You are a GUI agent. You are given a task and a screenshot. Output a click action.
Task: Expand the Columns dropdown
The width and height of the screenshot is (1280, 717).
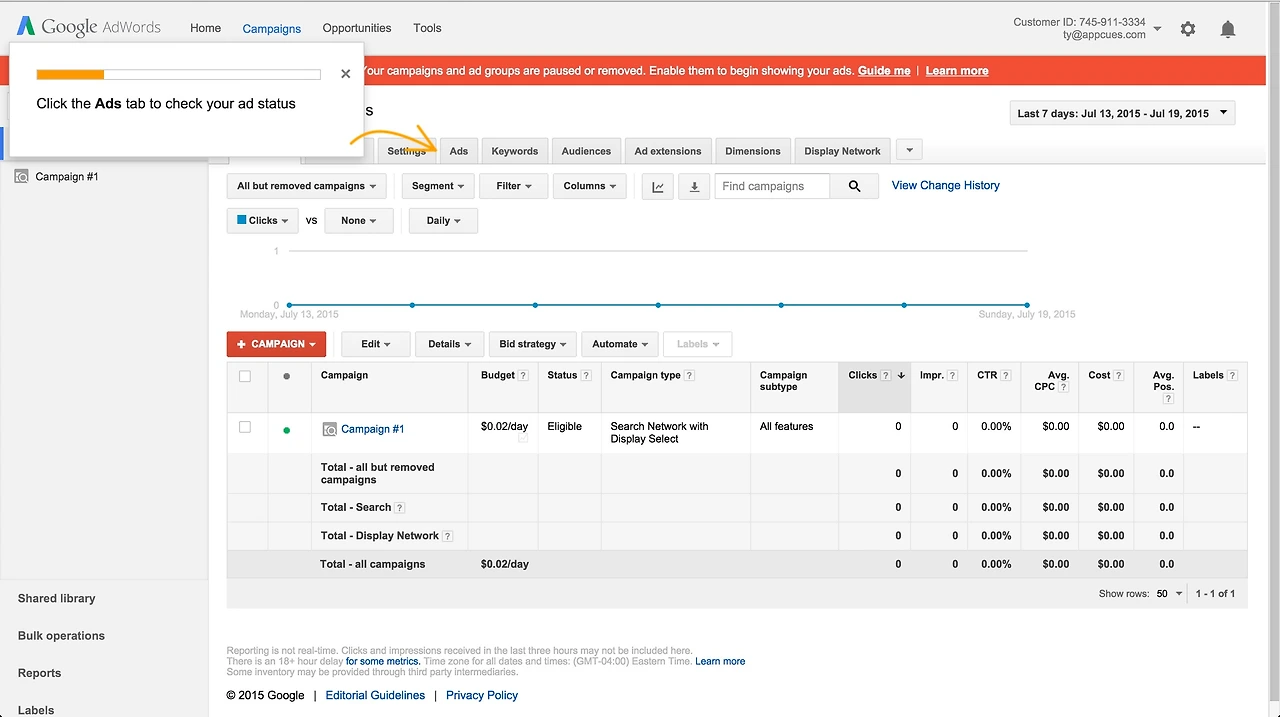[x=589, y=186]
